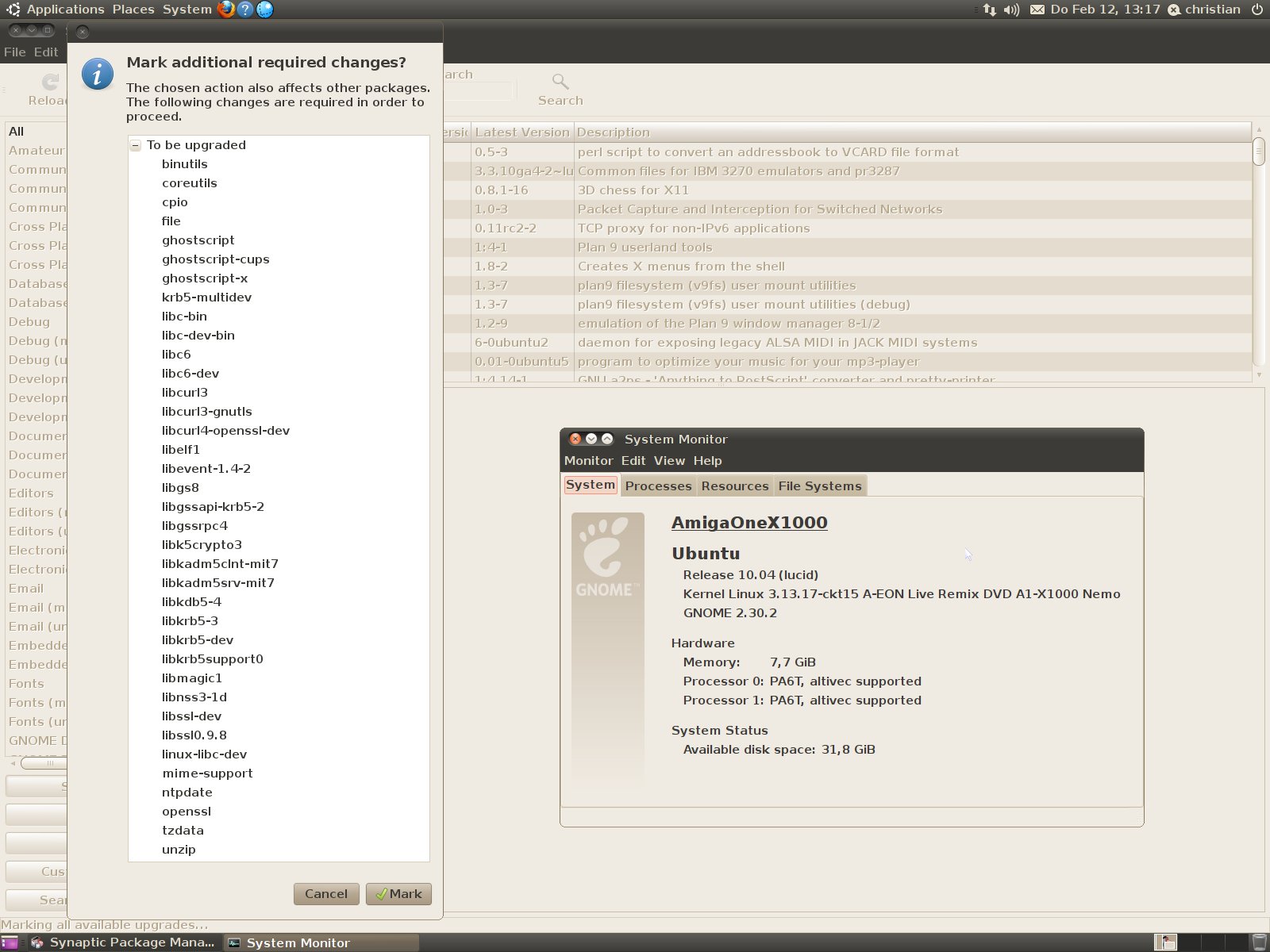Open the christian user status menu

click(x=1204, y=10)
